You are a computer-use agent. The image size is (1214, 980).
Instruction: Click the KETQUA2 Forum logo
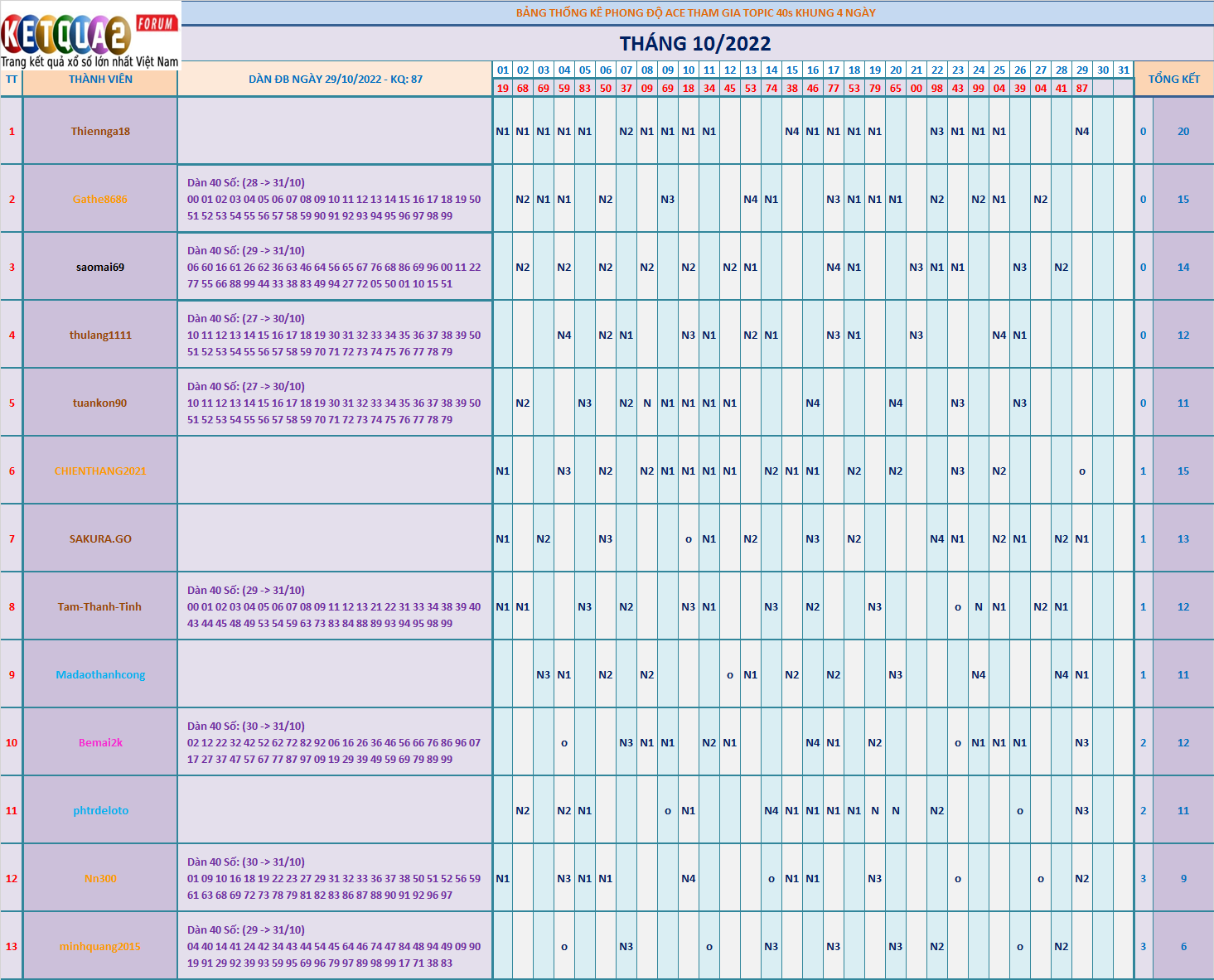tap(89, 35)
